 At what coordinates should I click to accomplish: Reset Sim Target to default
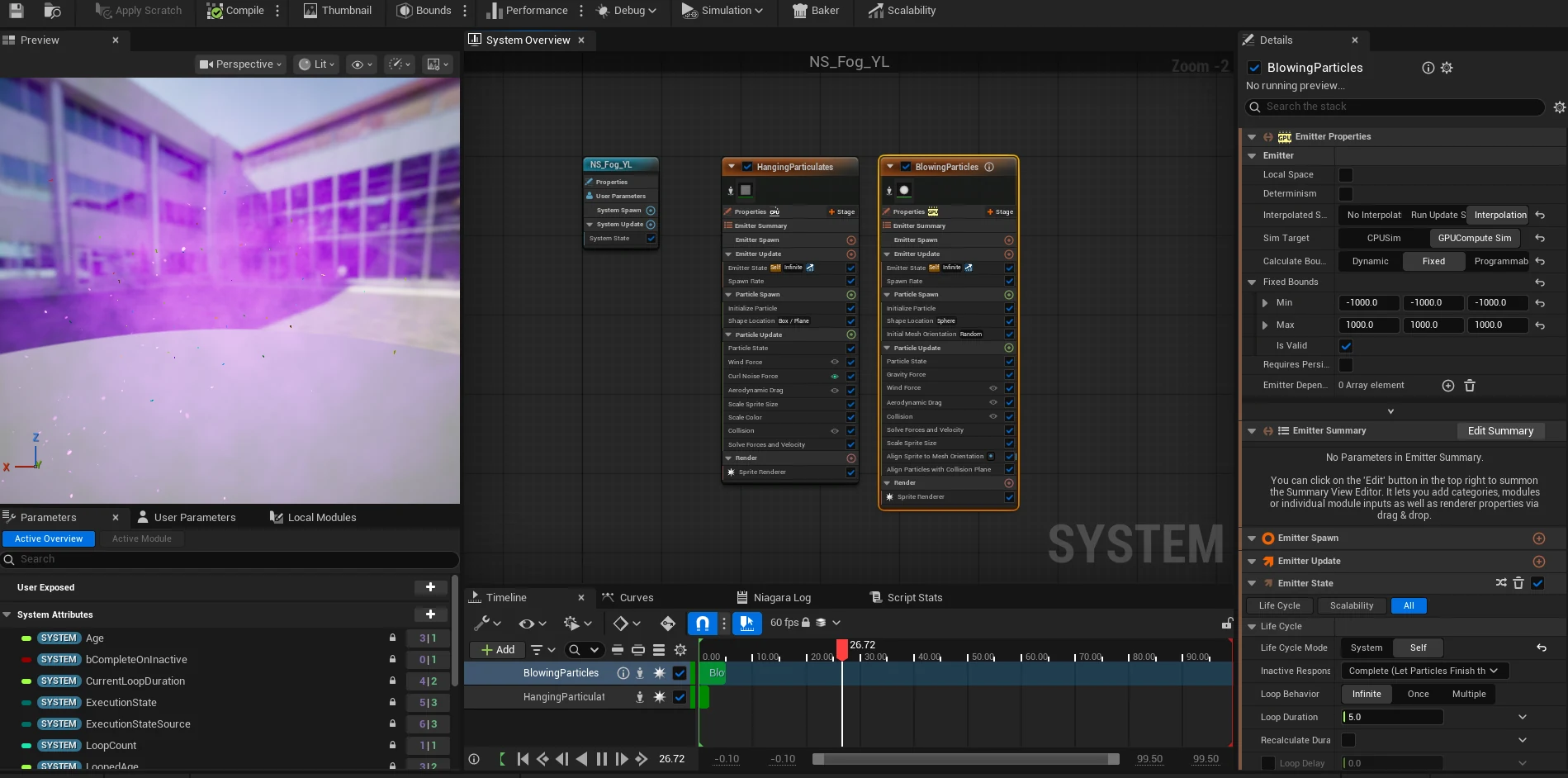tap(1540, 239)
